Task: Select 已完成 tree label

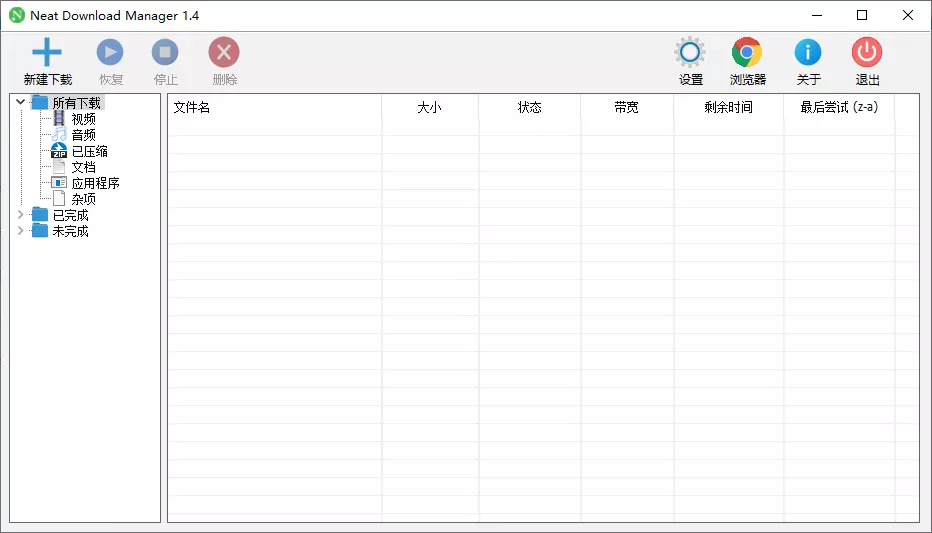Action: coord(71,215)
